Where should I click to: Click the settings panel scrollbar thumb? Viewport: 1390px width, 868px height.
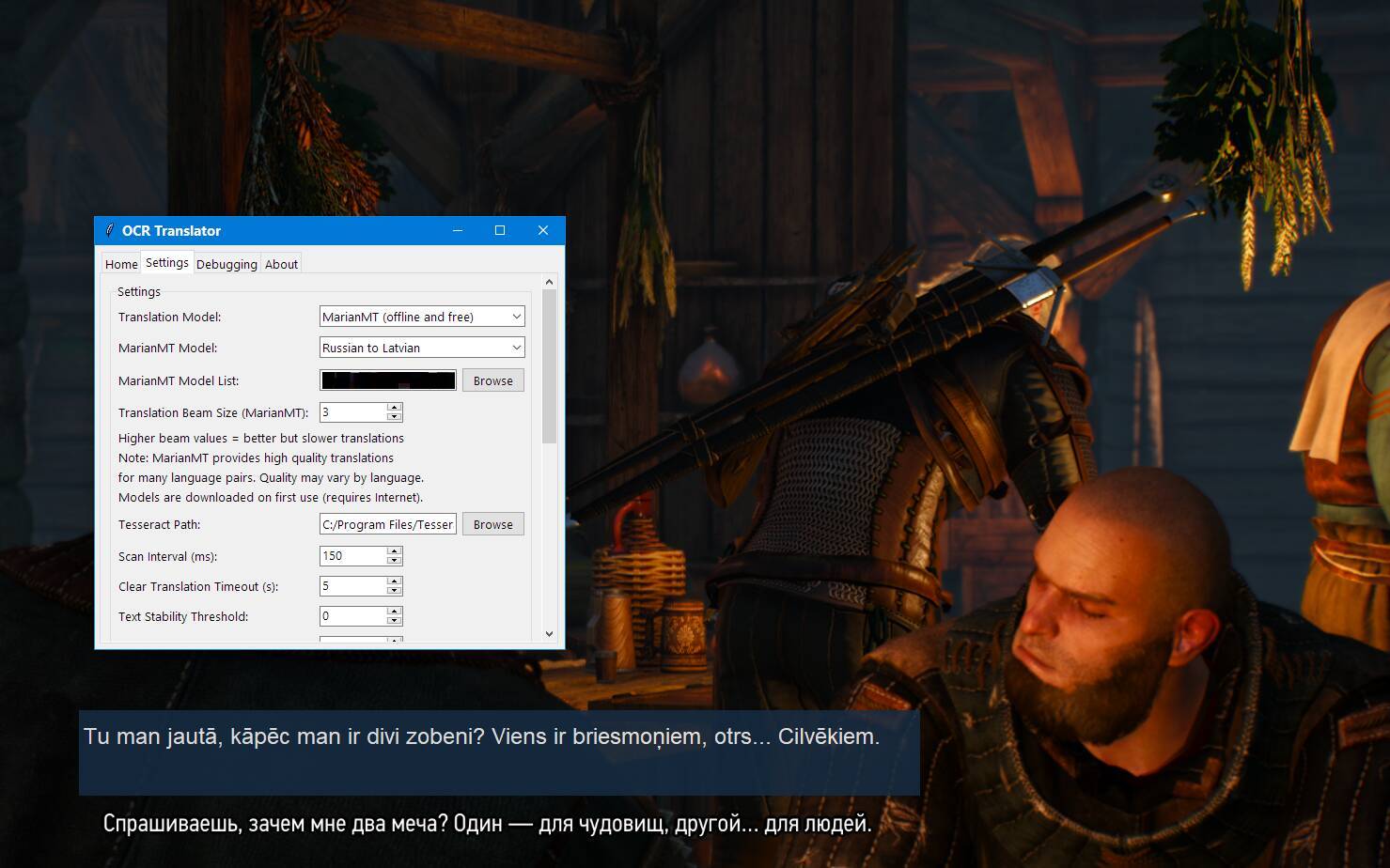coord(550,366)
